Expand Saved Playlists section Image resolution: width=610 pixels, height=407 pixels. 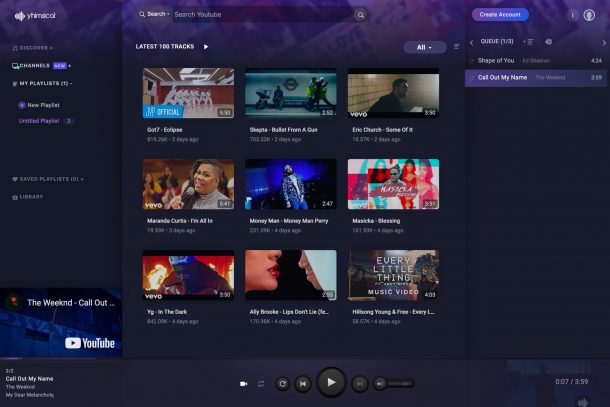pos(48,179)
